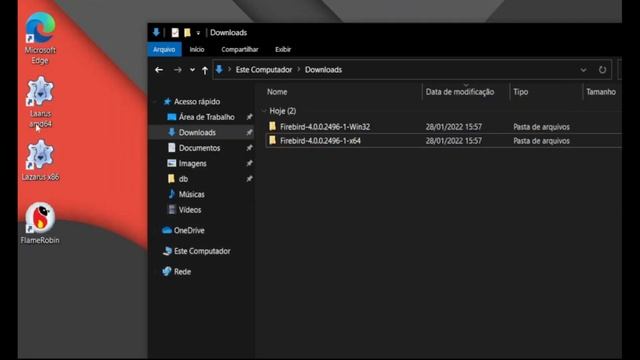Sort files by the Tamanho column
The image size is (640, 360).
(601, 92)
